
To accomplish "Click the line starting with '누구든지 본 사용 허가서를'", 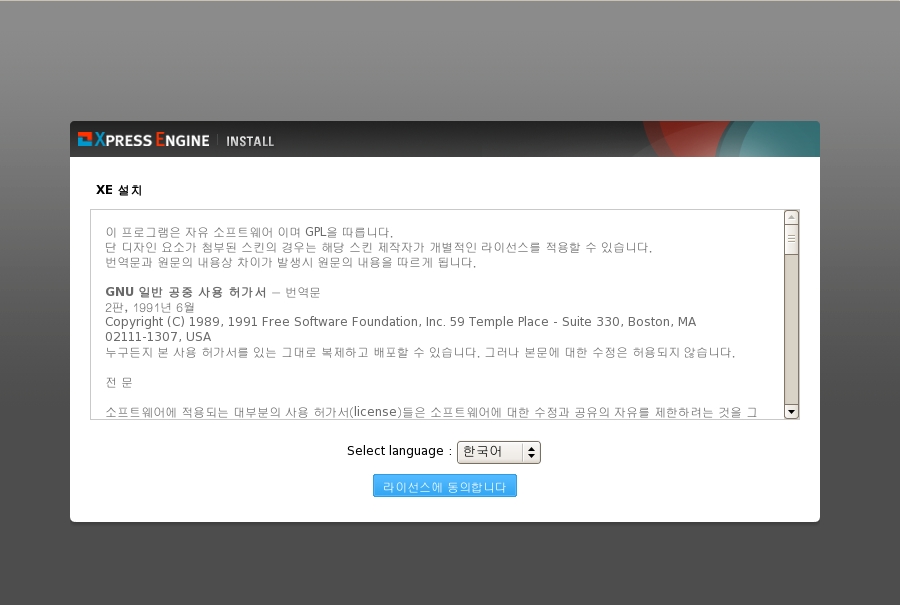I will (x=420, y=352).
